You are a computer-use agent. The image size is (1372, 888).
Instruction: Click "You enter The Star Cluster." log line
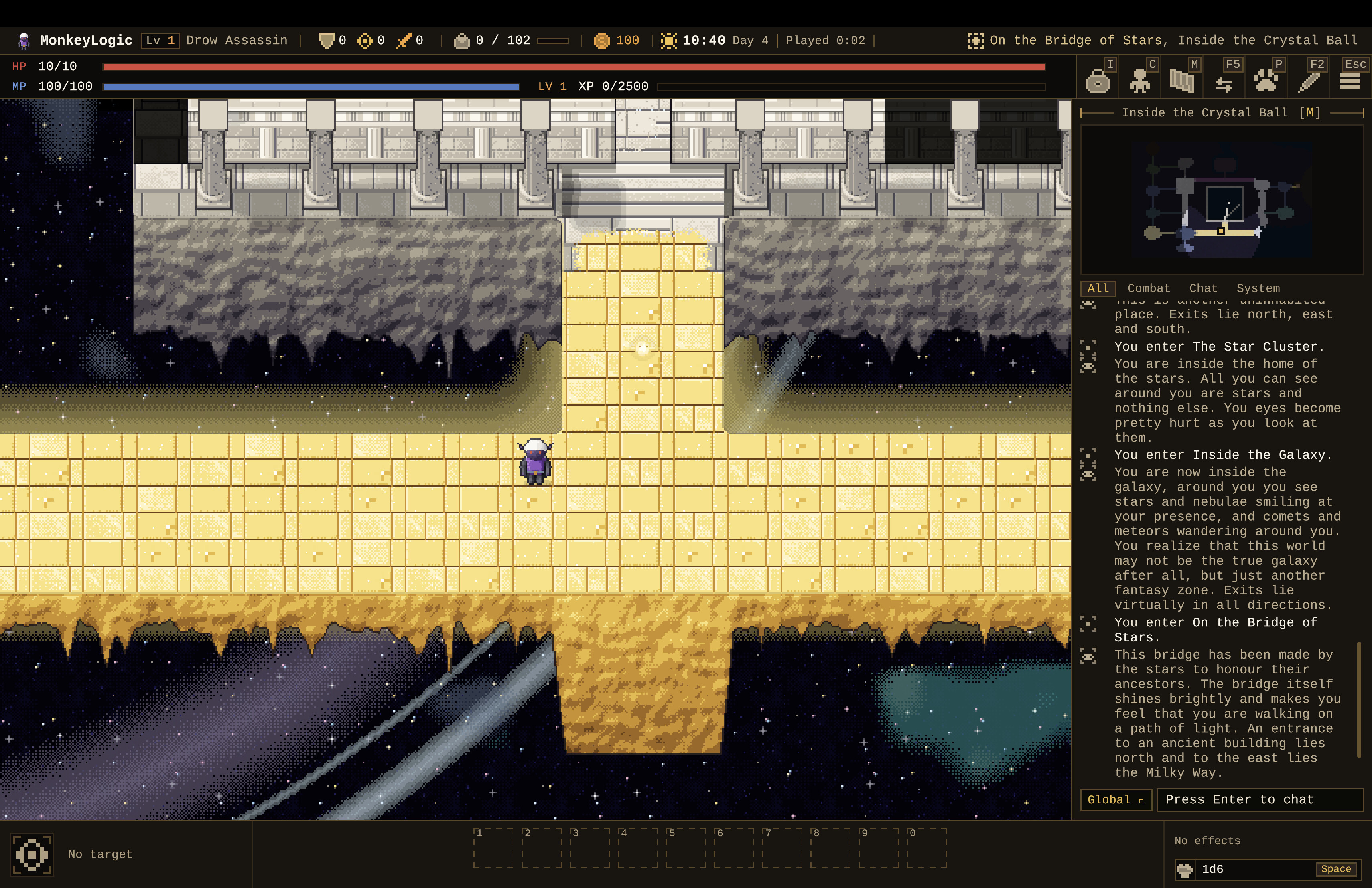[x=1219, y=346]
